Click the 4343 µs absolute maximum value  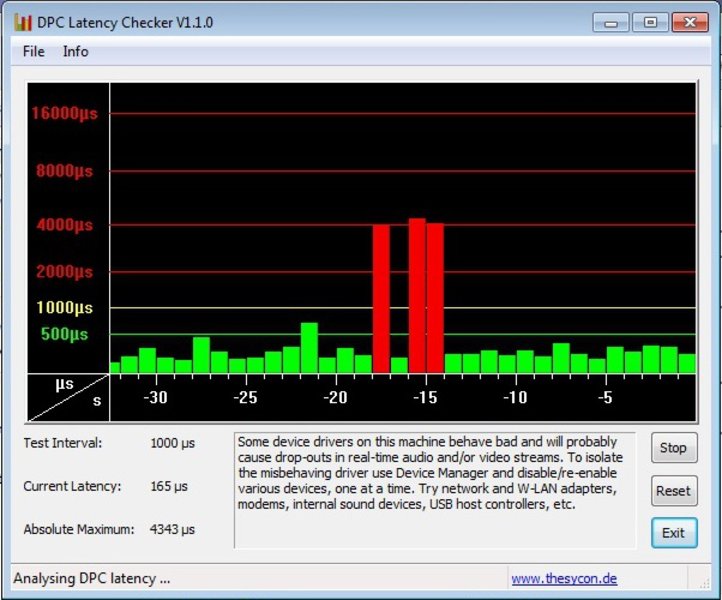click(x=172, y=529)
